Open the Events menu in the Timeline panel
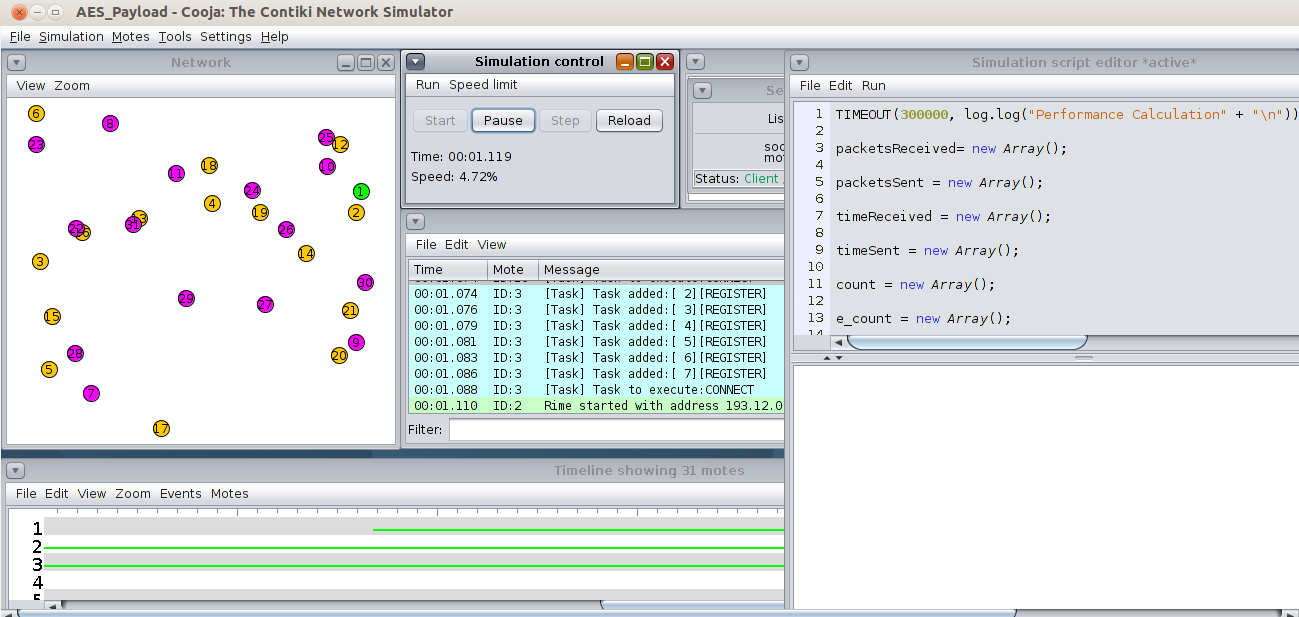This screenshot has width=1299, height=617. coord(180,494)
